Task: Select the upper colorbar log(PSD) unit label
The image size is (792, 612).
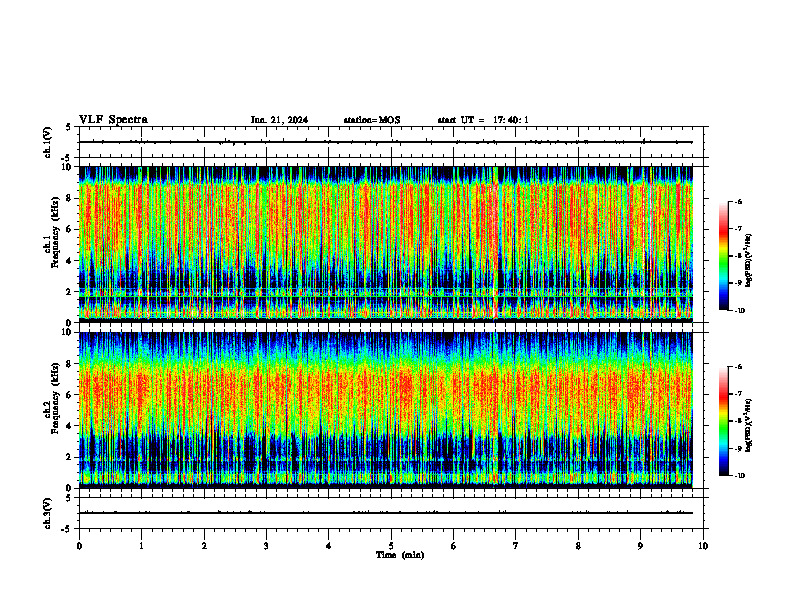Action: [x=749, y=261]
